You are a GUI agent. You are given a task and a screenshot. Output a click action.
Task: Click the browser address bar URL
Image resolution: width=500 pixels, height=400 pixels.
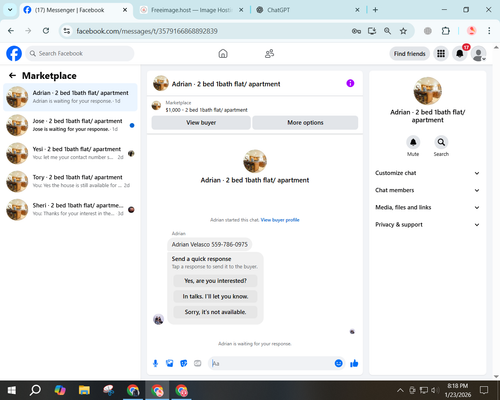147,31
